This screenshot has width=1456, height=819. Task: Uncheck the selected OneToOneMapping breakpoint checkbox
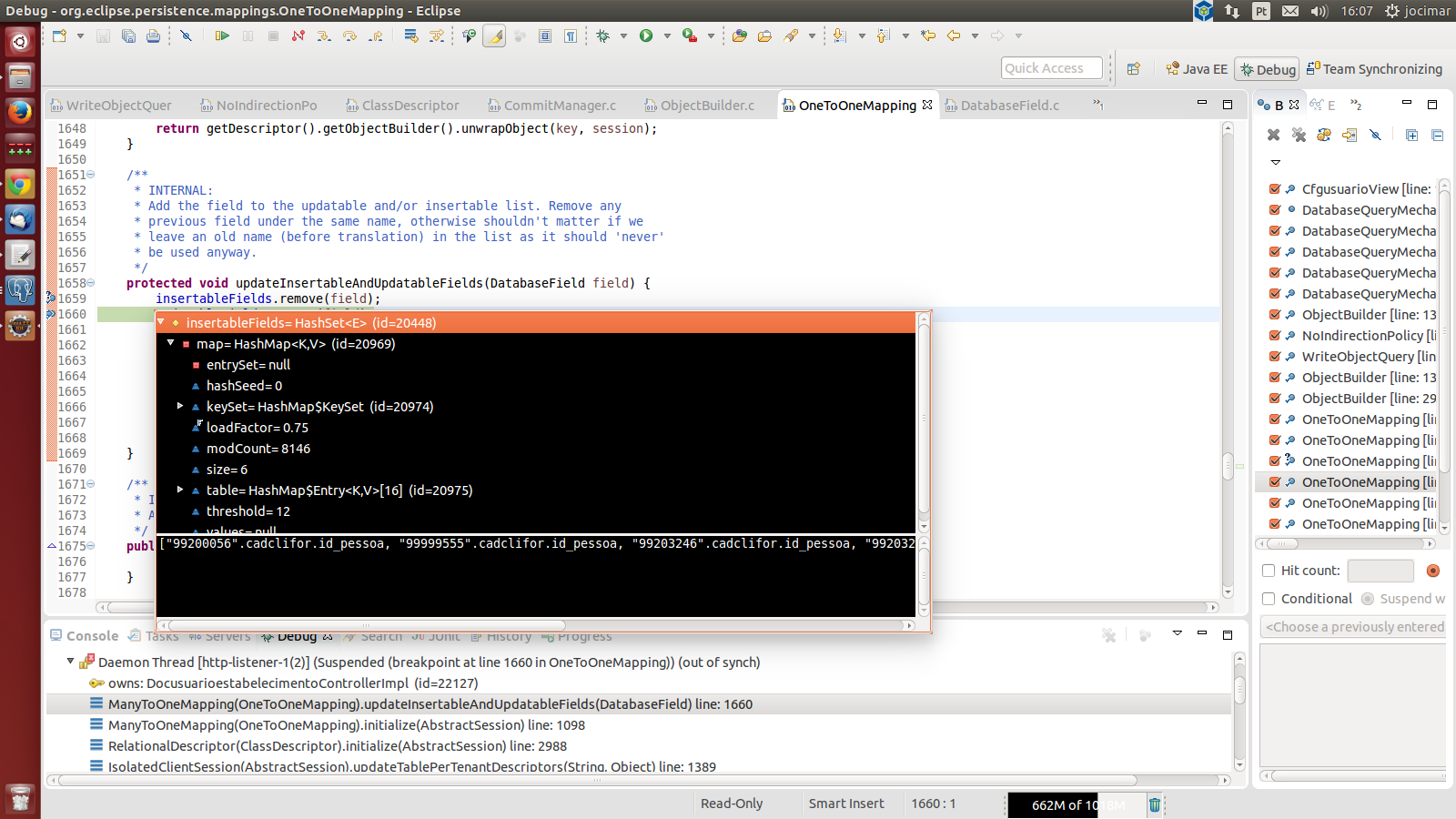click(1275, 482)
